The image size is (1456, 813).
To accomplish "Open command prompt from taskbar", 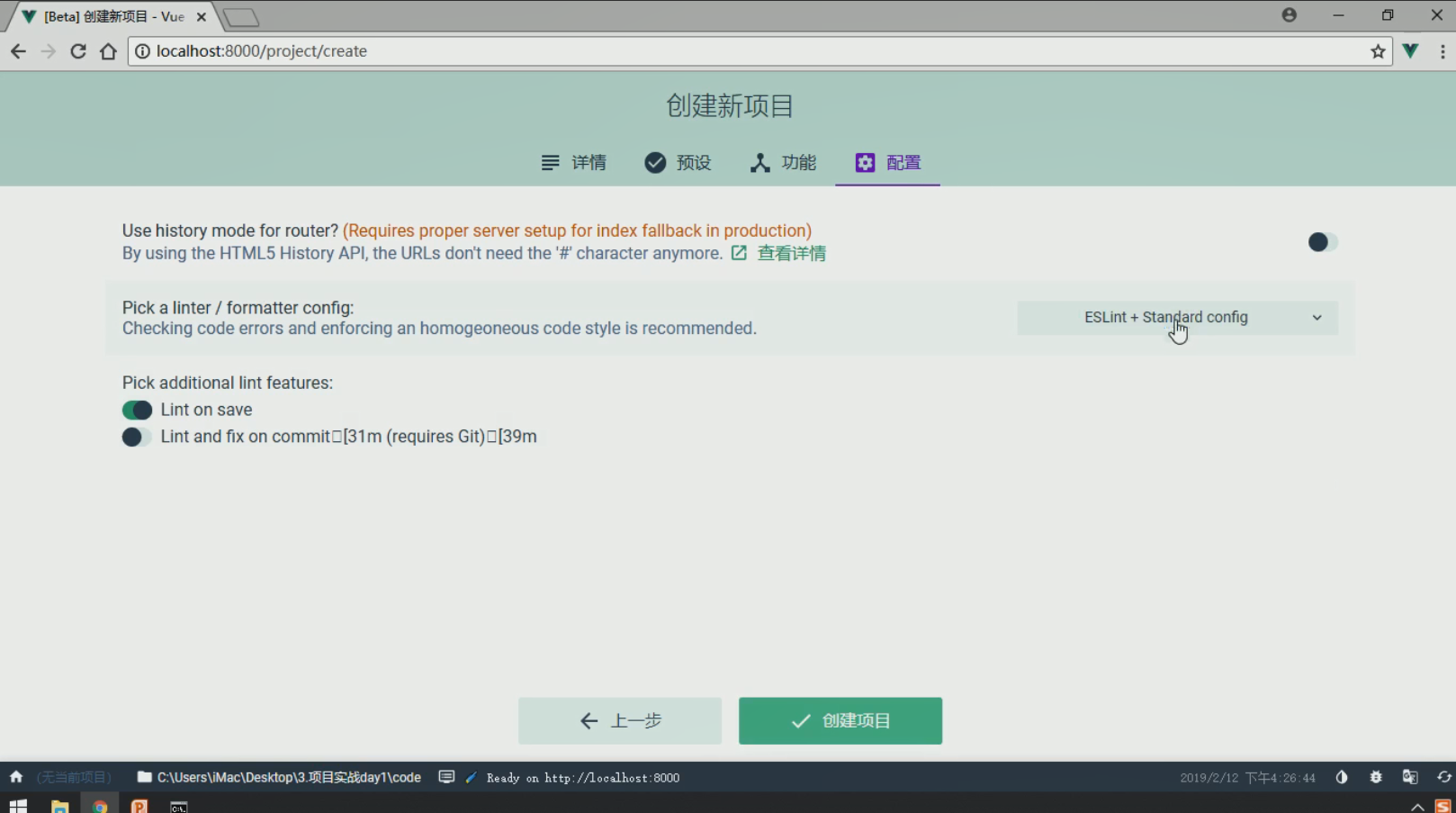I will coord(179,807).
